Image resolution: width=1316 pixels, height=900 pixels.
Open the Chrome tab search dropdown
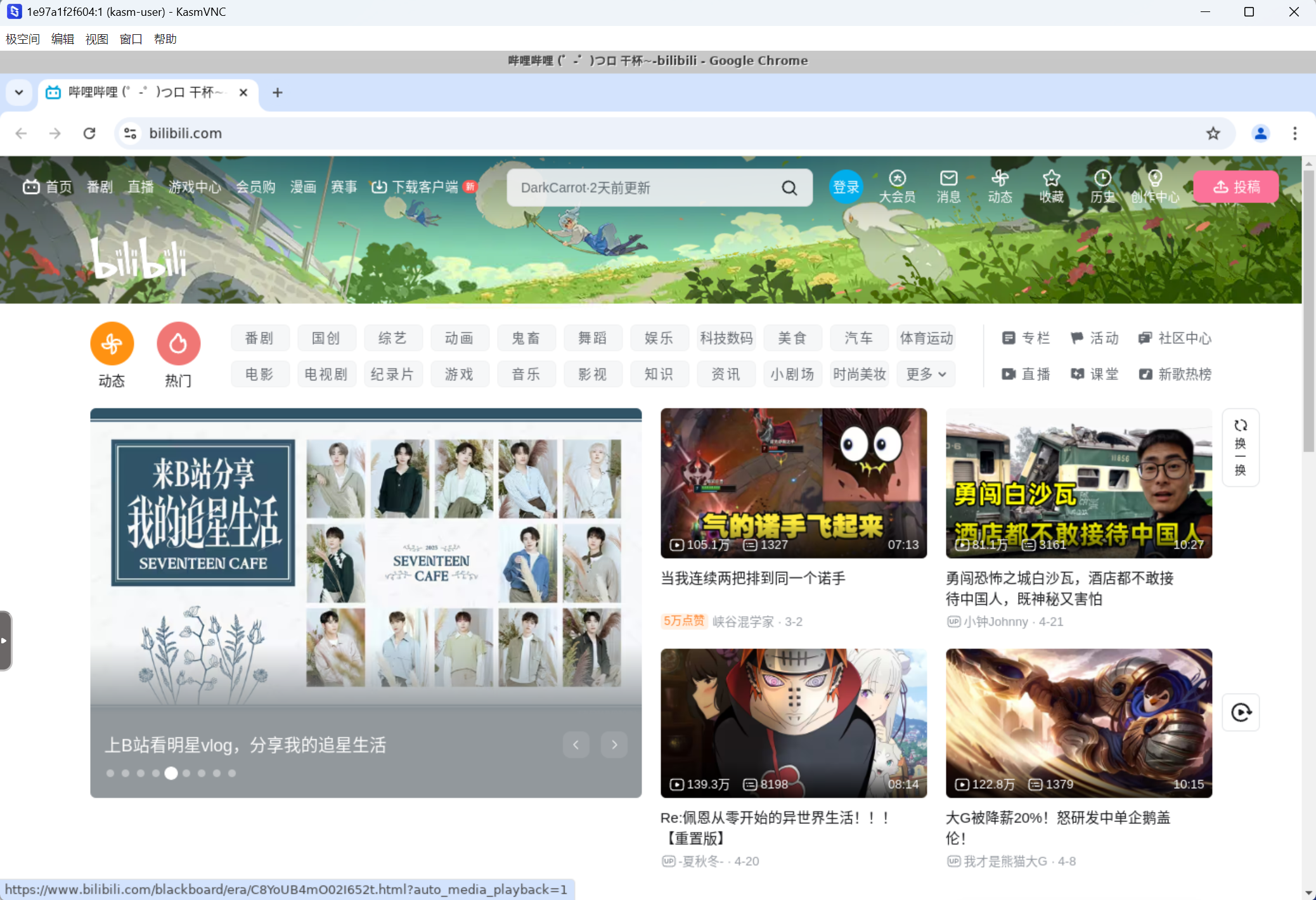pos(19,93)
